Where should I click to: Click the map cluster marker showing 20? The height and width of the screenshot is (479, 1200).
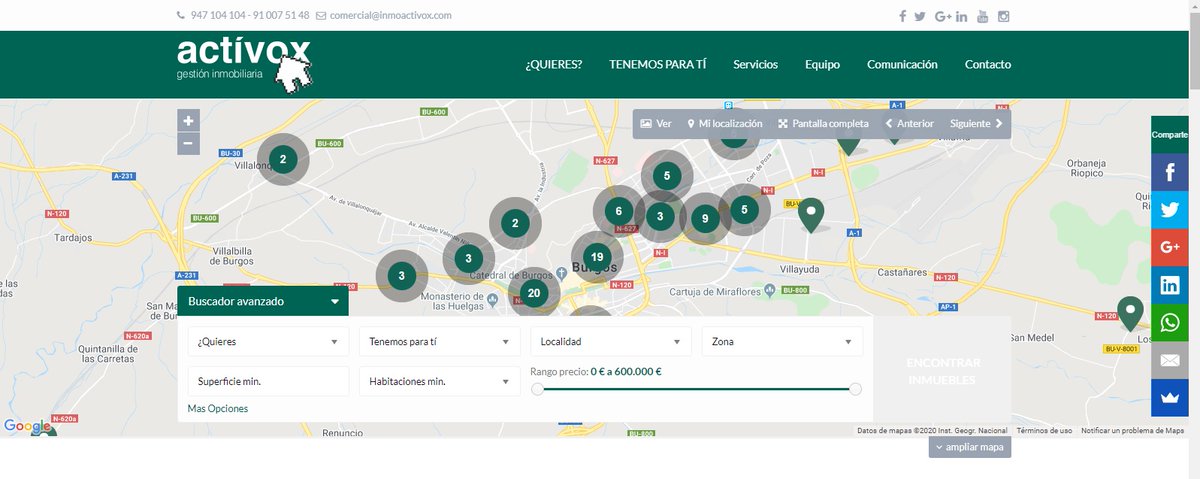(x=533, y=293)
